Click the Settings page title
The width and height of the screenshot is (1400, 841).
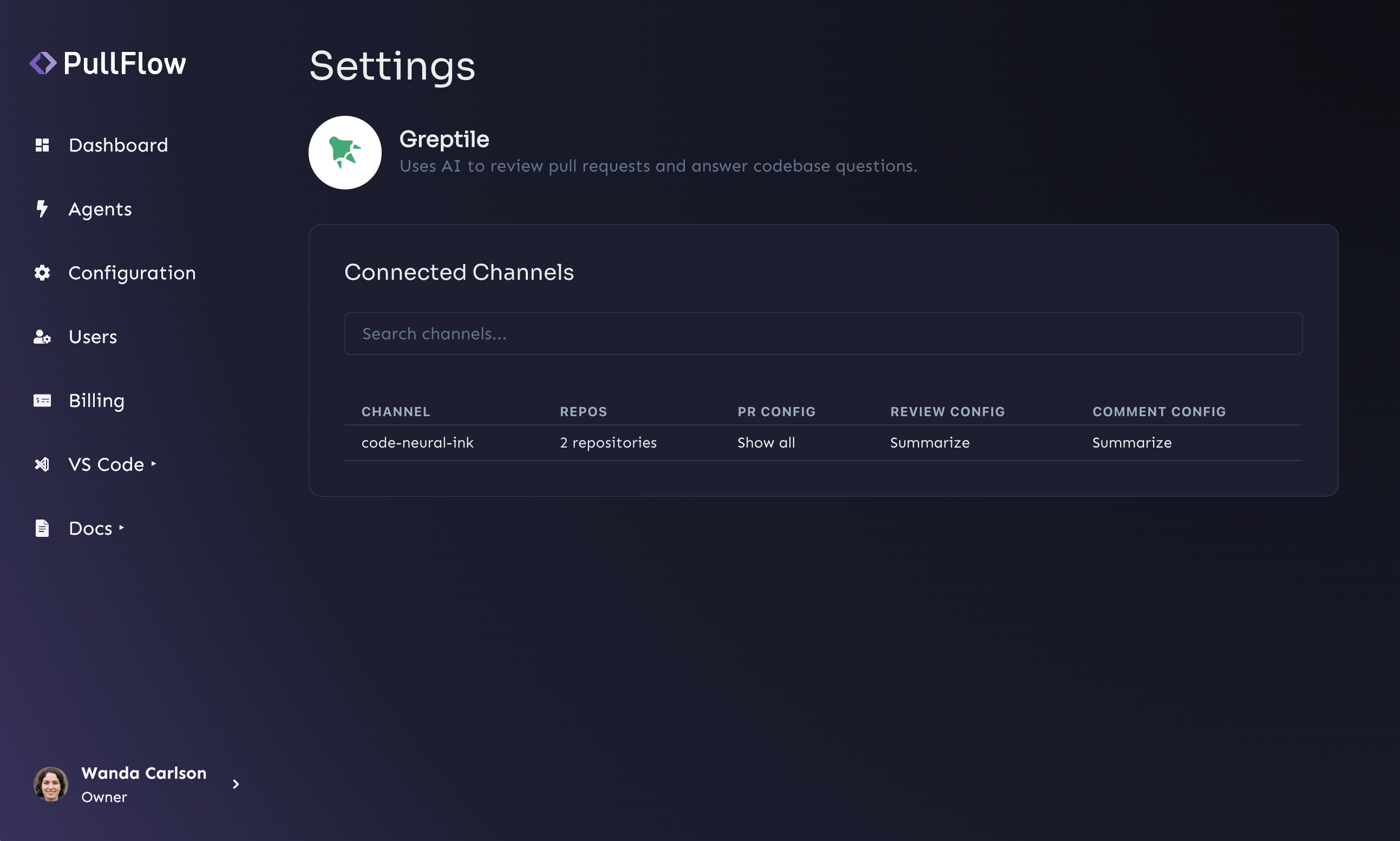point(392,67)
